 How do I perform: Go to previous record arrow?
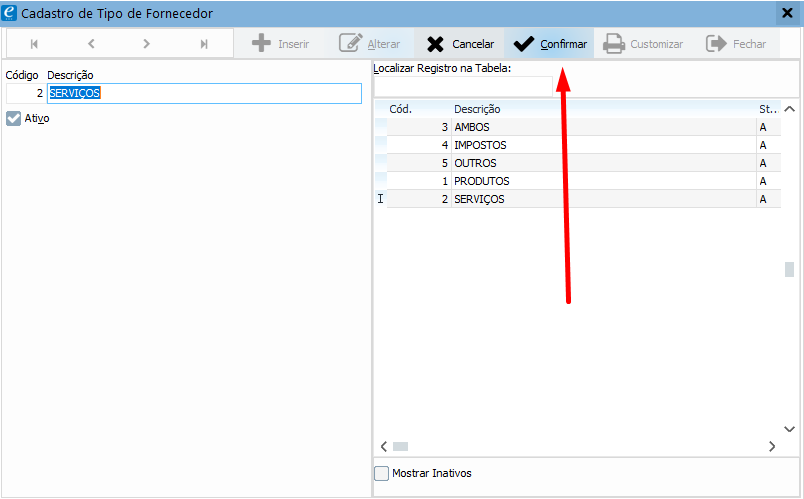tap(91, 44)
